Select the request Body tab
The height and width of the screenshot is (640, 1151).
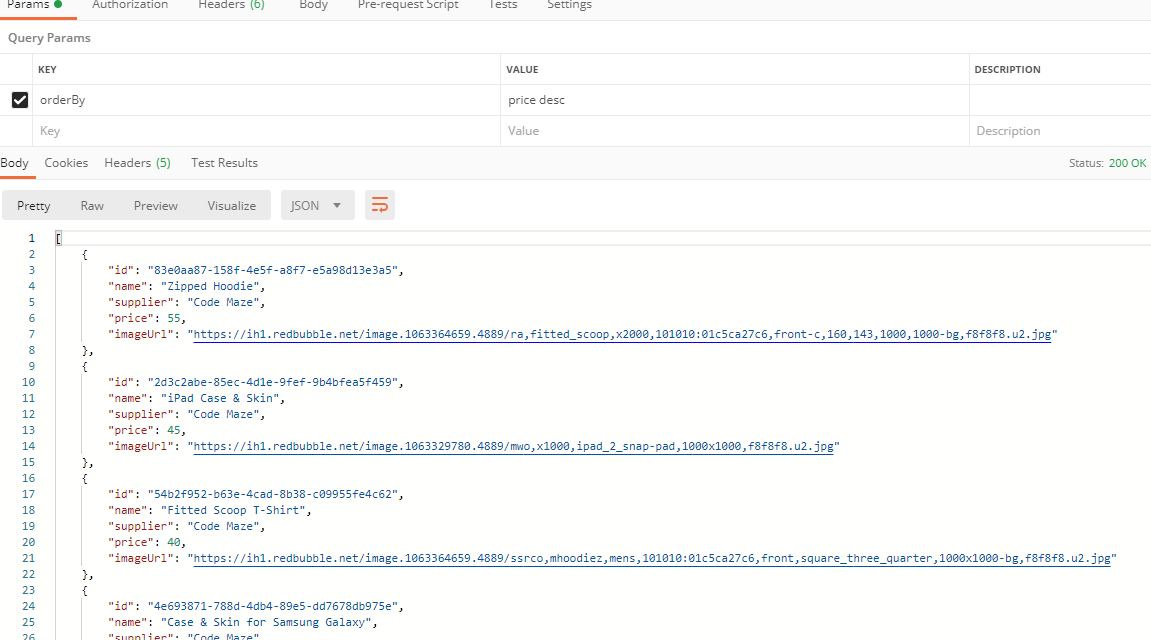313,5
